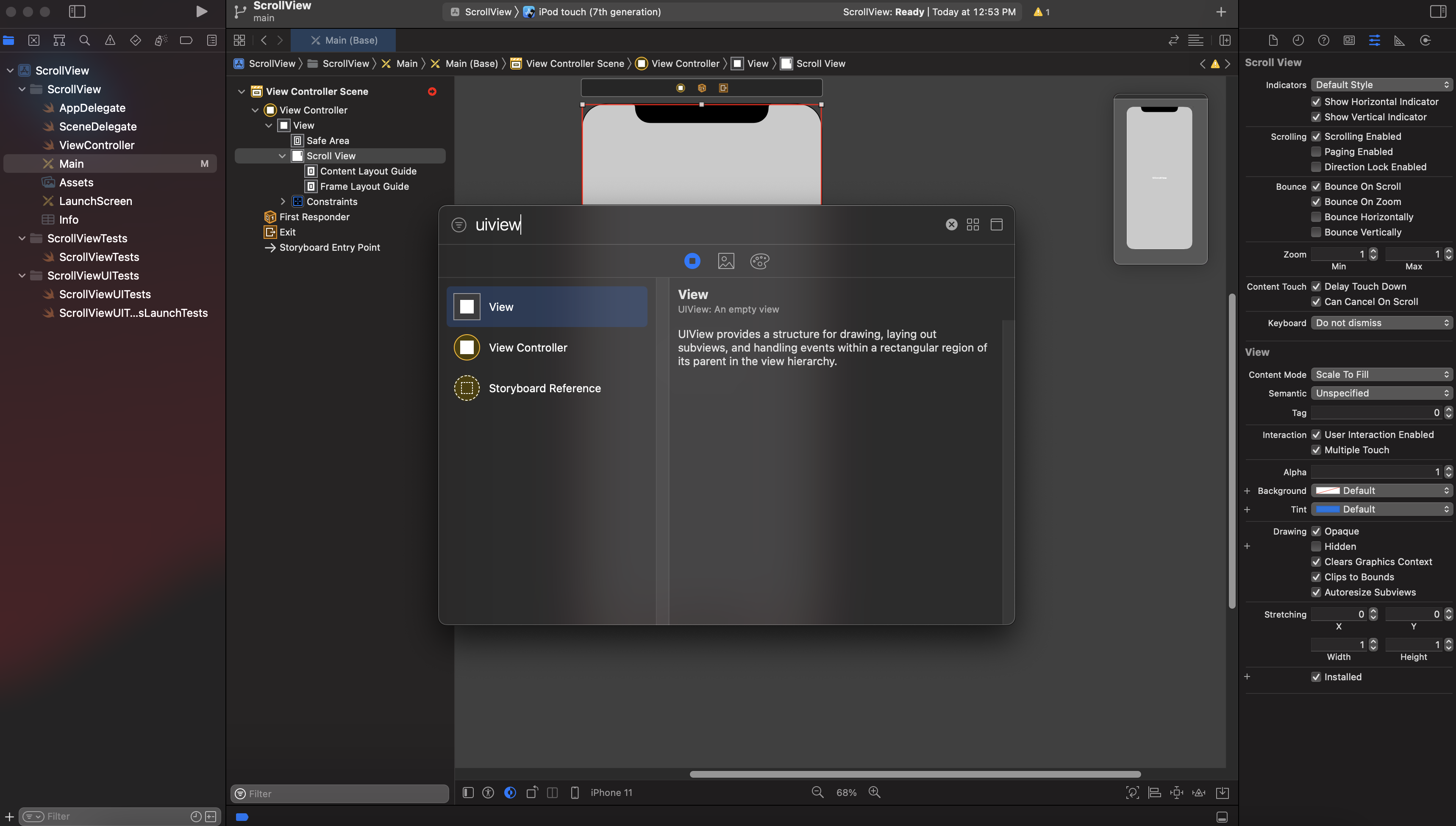Click the red error indicator in the outline

click(x=432, y=91)
